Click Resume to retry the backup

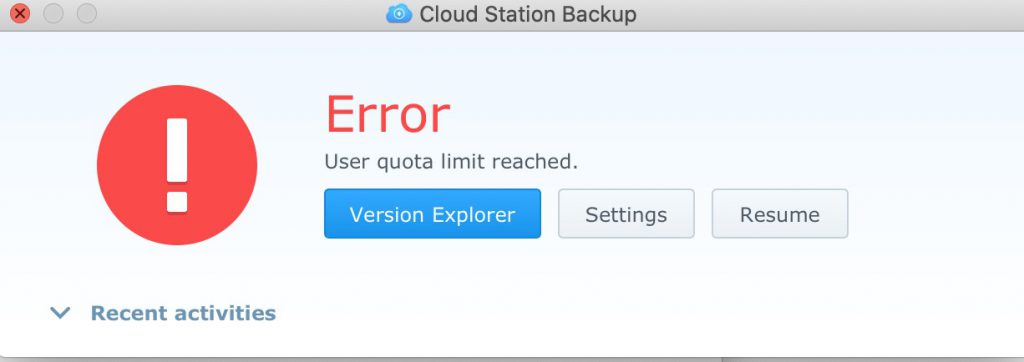[x=780, y=214]
